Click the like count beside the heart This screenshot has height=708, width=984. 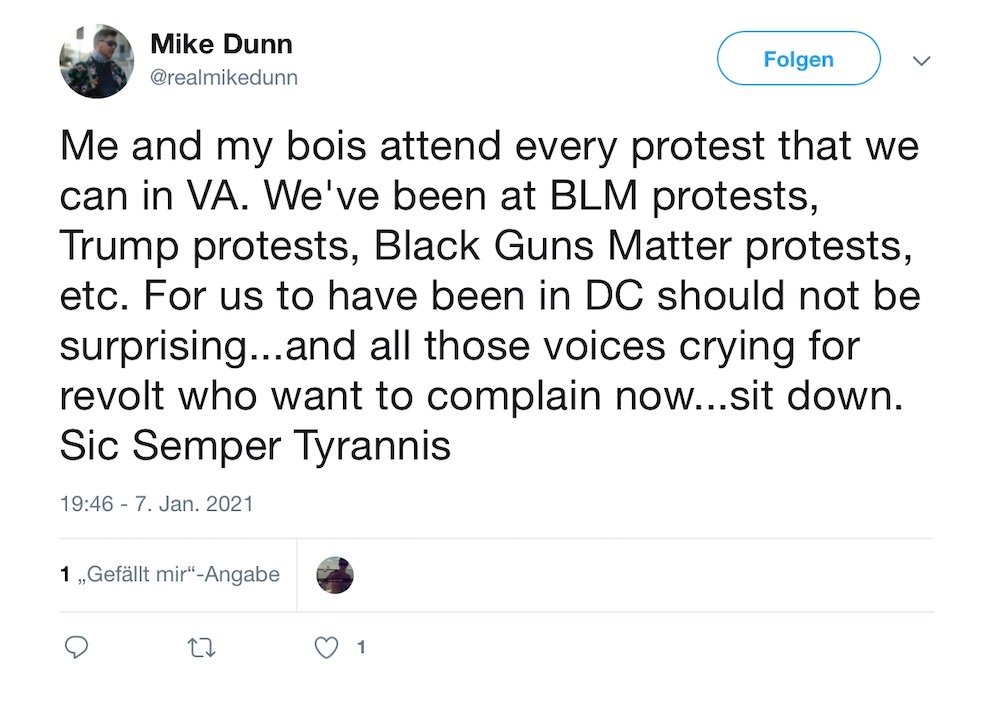pos(361,648)
